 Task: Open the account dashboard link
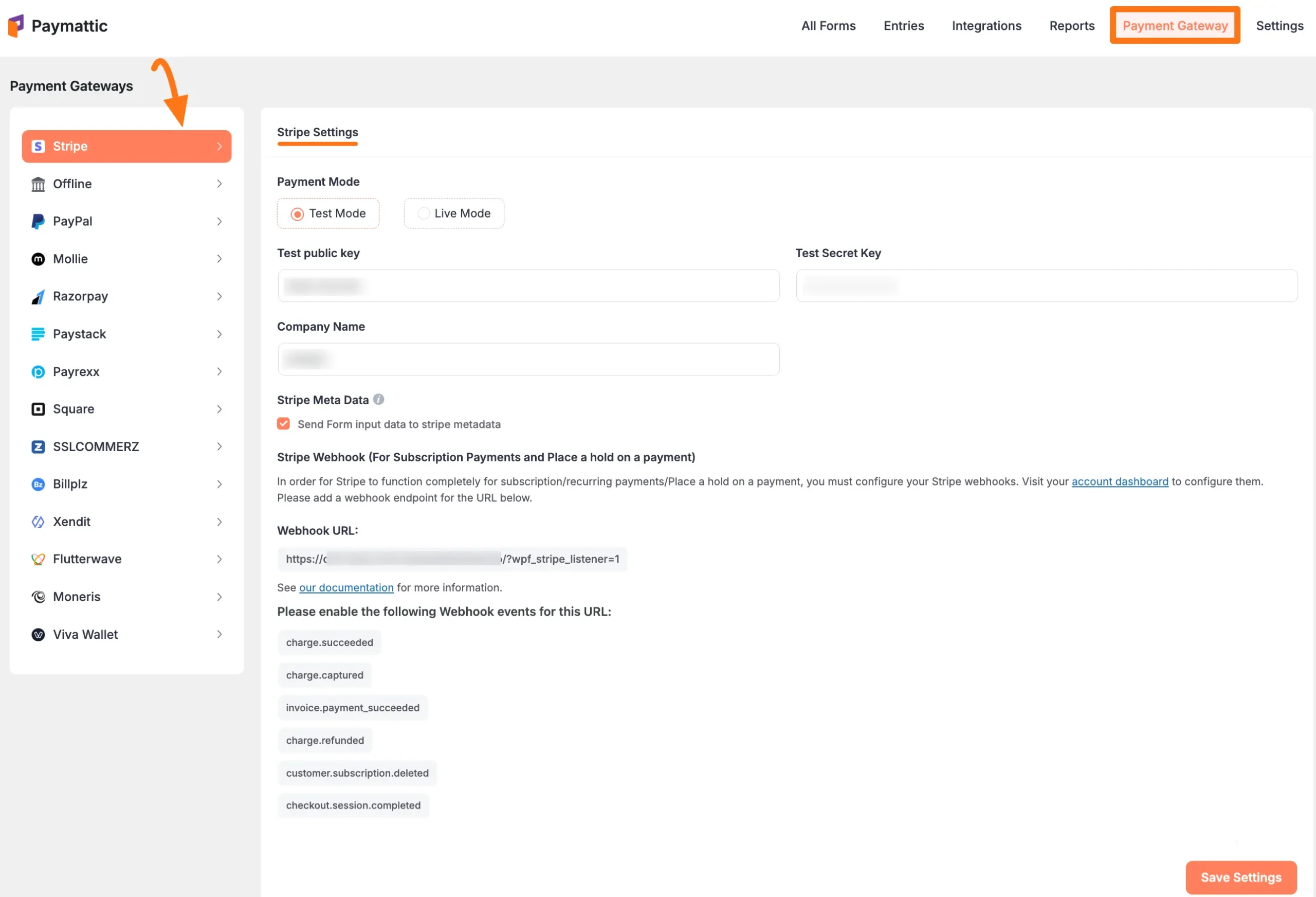pyautogui.click(x=1120, y=481)
